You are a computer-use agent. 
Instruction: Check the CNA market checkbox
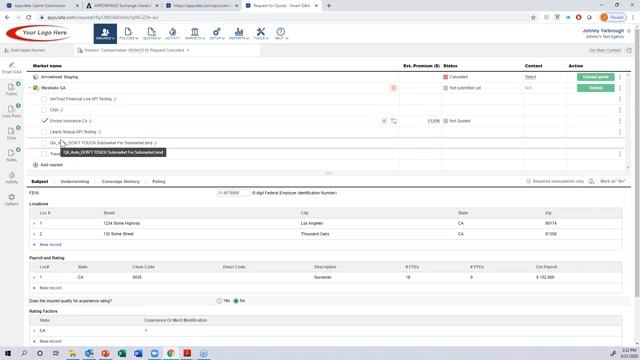(x=44, y=110)
